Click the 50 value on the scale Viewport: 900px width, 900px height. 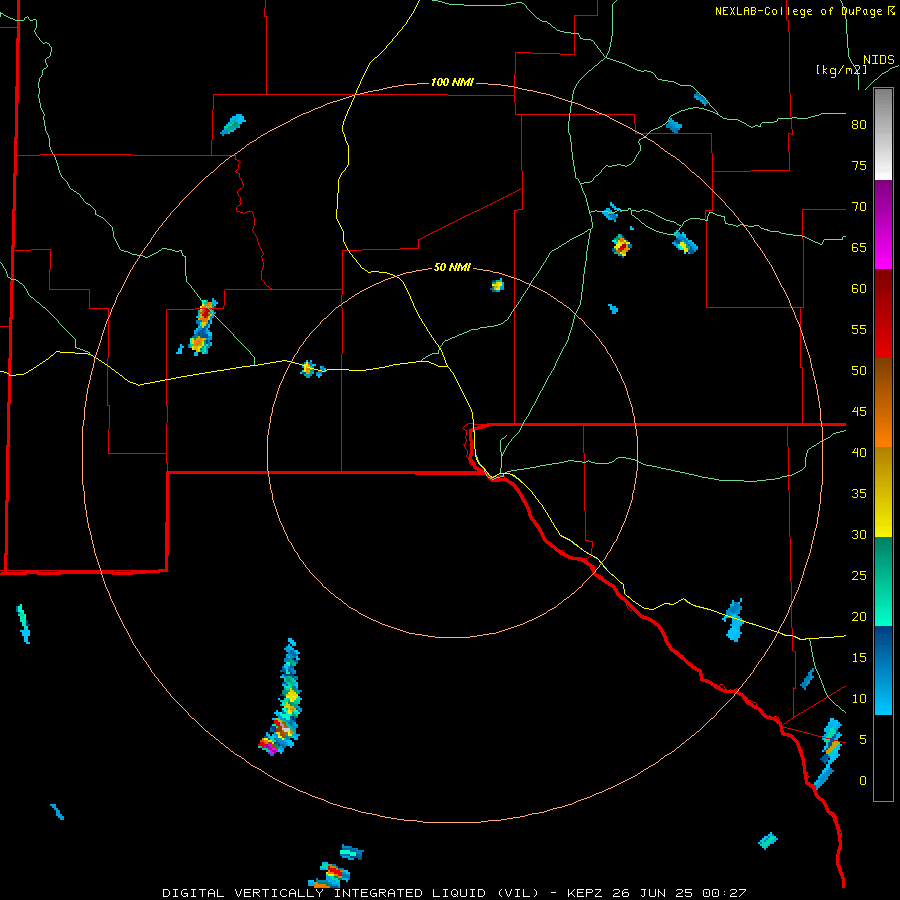click(859, 370)
